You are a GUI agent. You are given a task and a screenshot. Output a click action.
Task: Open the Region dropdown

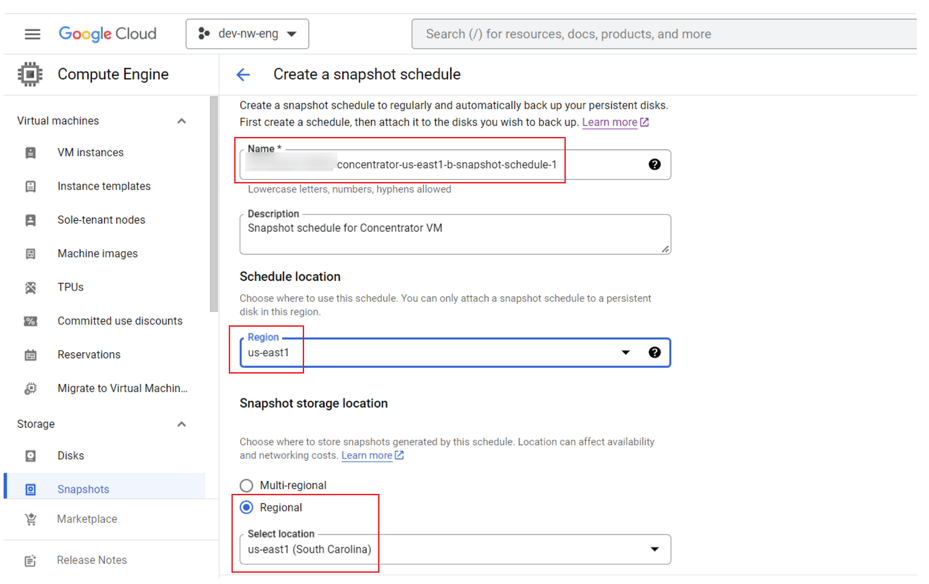click(626, 353)
